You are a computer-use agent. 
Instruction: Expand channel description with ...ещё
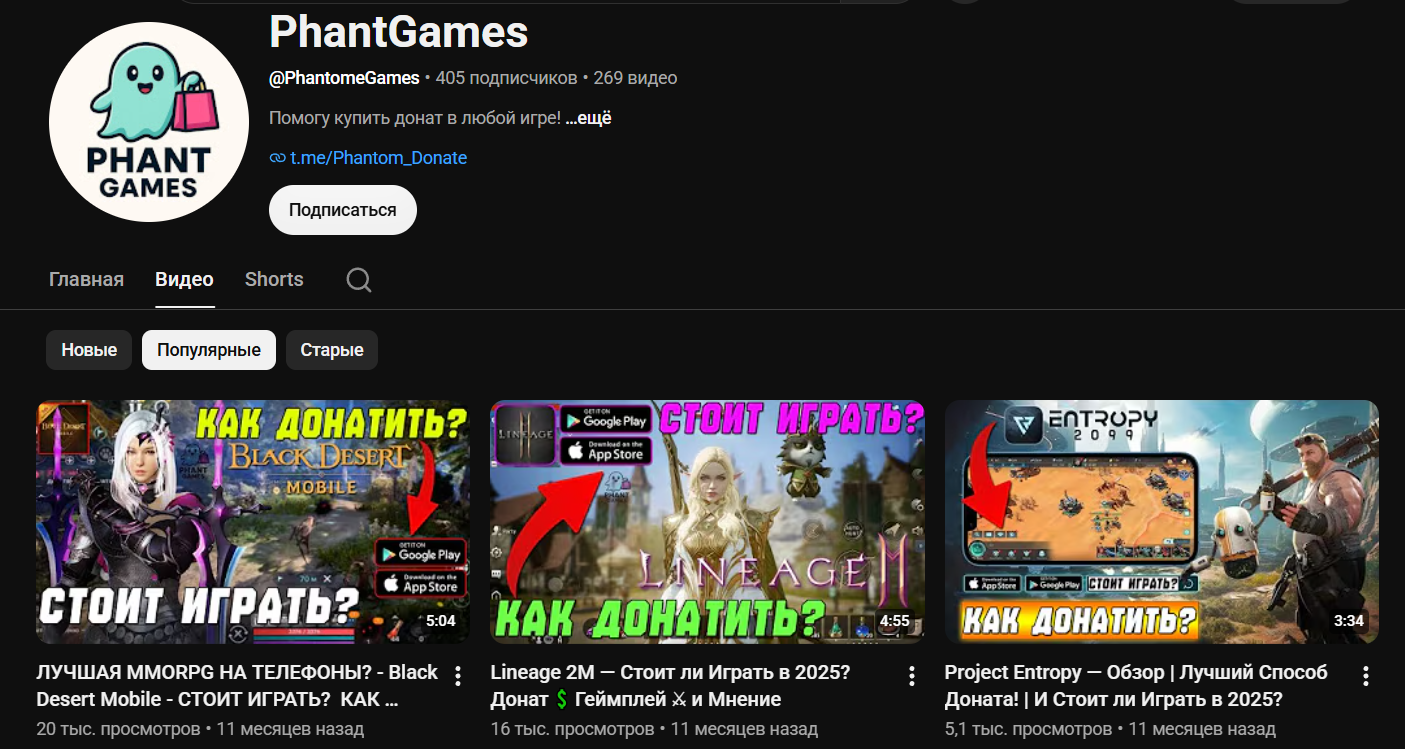589,118
